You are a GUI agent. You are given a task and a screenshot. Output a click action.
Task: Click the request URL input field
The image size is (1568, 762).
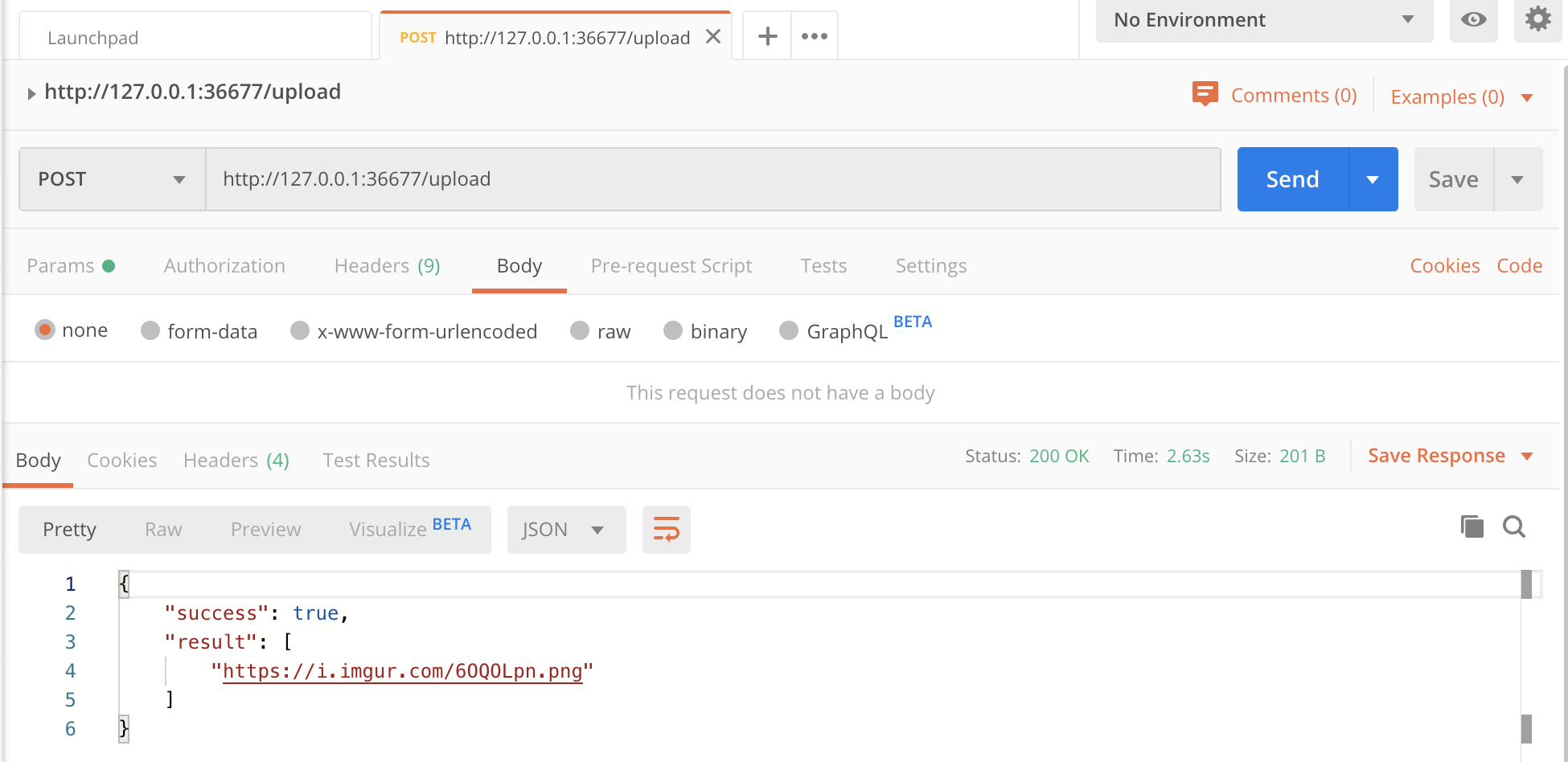(x=712, y=179)
